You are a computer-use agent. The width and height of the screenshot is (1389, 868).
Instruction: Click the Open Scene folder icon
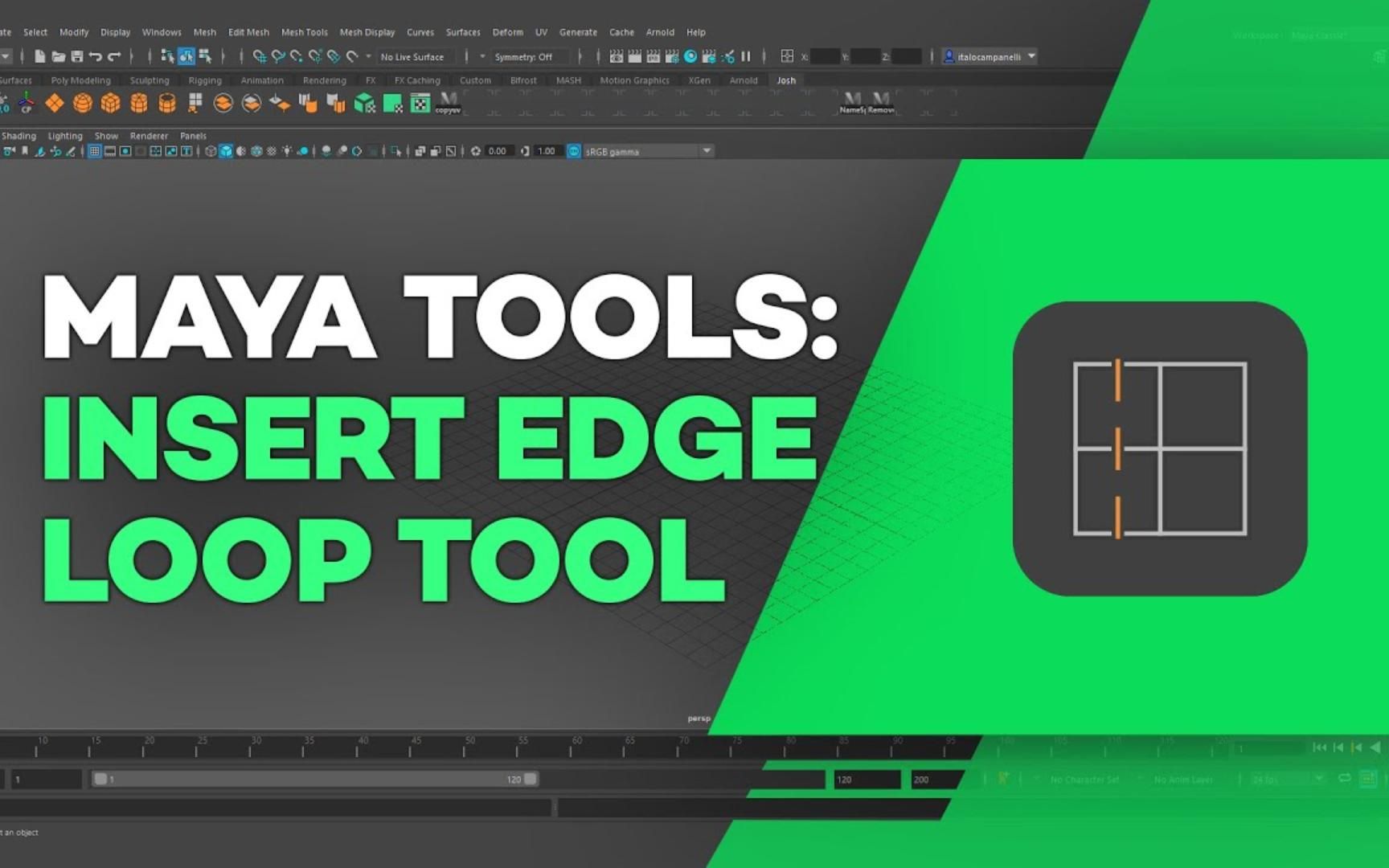[x=58, y=56]
